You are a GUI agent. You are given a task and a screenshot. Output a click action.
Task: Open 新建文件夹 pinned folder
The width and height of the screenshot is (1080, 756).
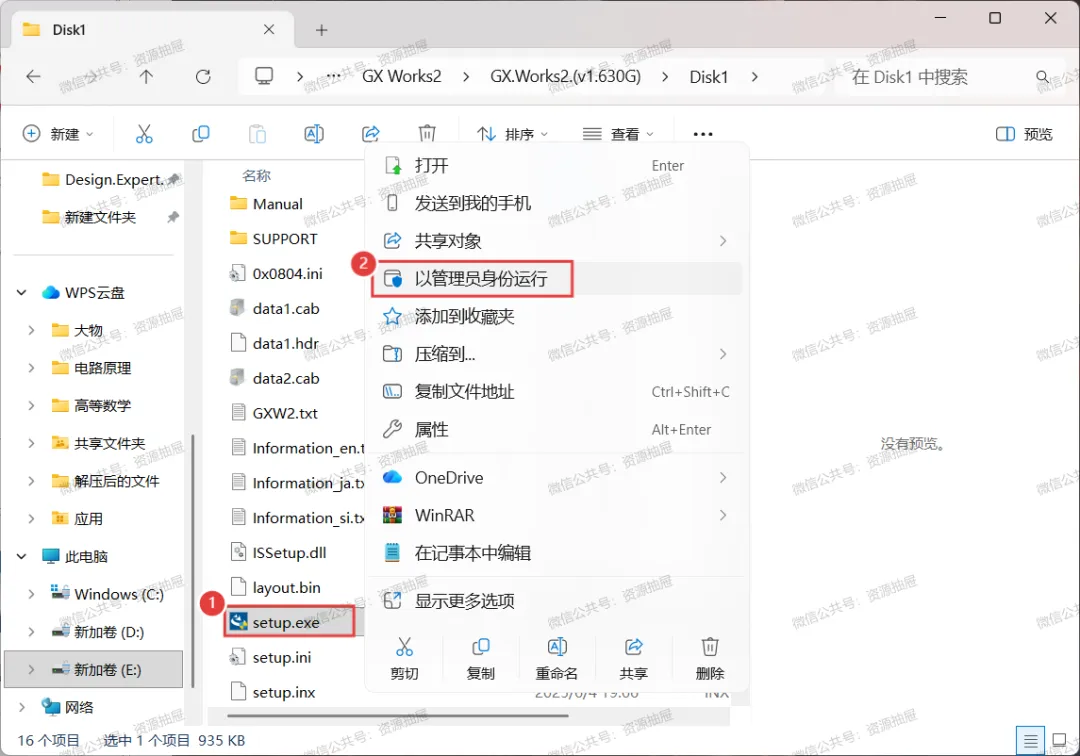[90, 218]
